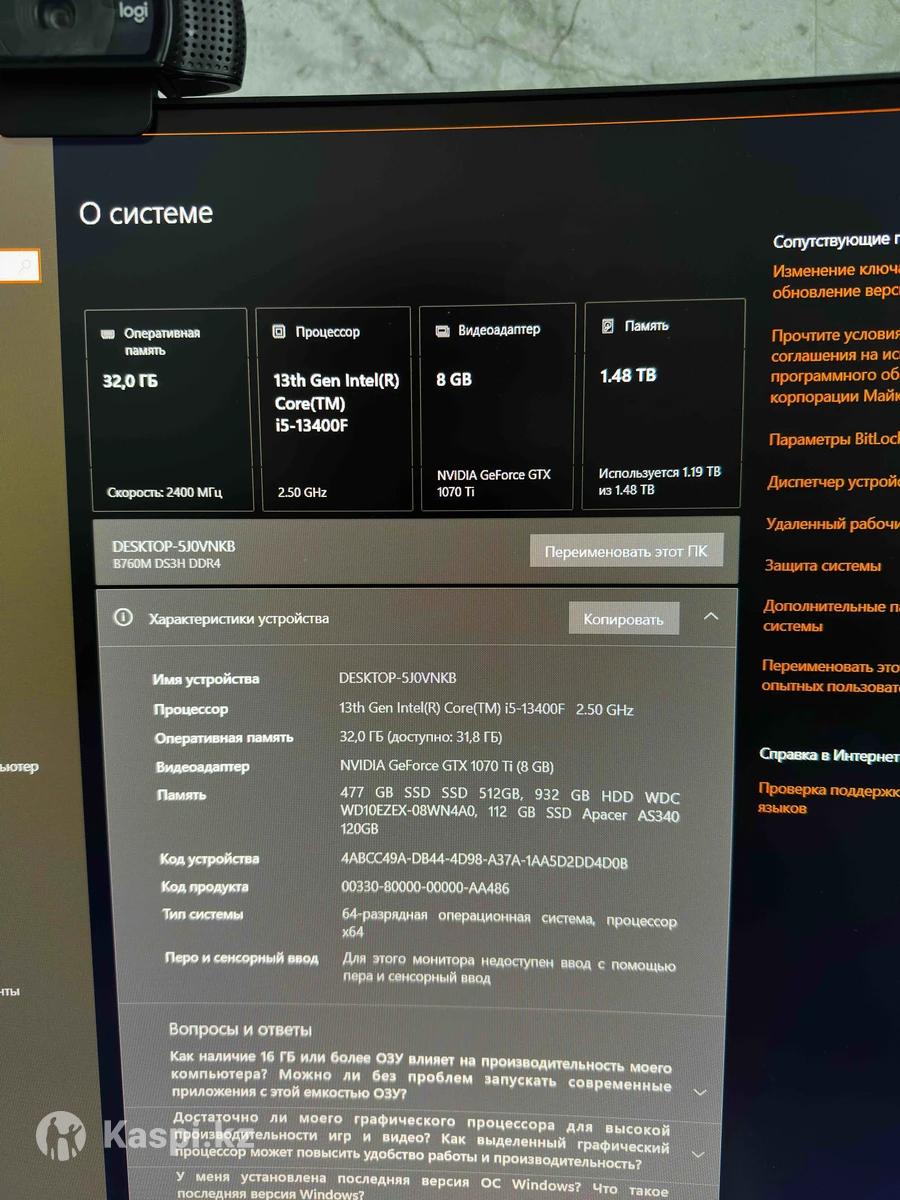Open the Защита системы link
This screenshot has height=1200, width=900.
point(823,566)
